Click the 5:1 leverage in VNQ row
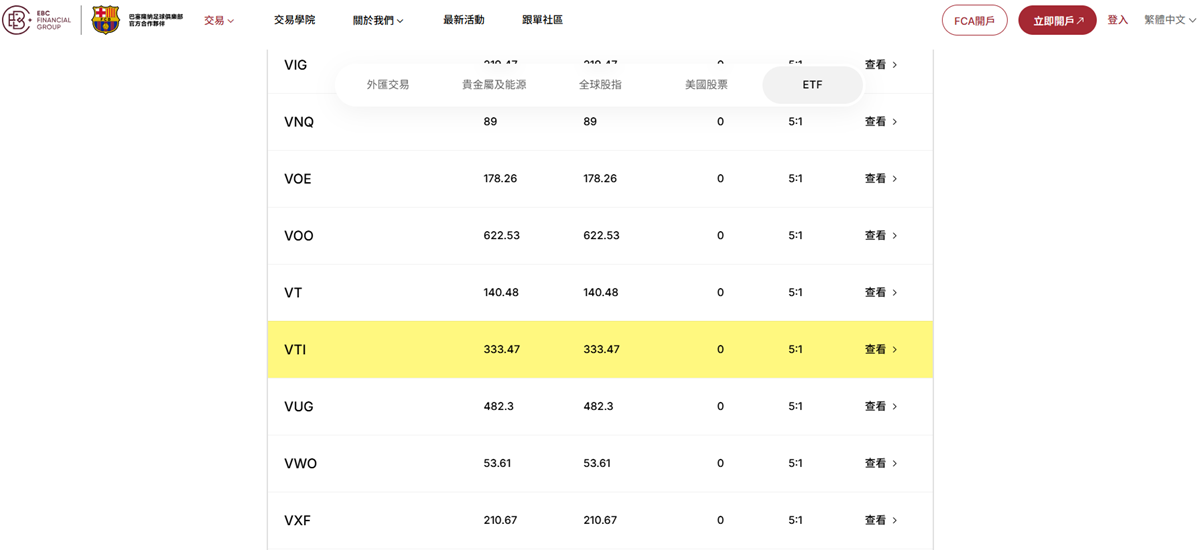The image size is (1200, 550). tap(796, 121)
